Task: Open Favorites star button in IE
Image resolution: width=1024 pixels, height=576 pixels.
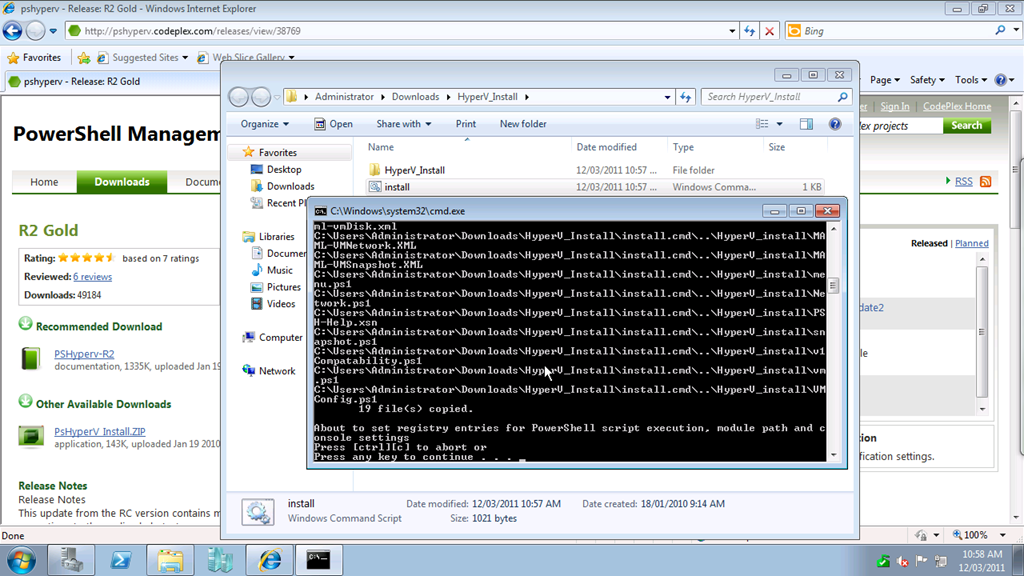Action: (x=35, y=57)
